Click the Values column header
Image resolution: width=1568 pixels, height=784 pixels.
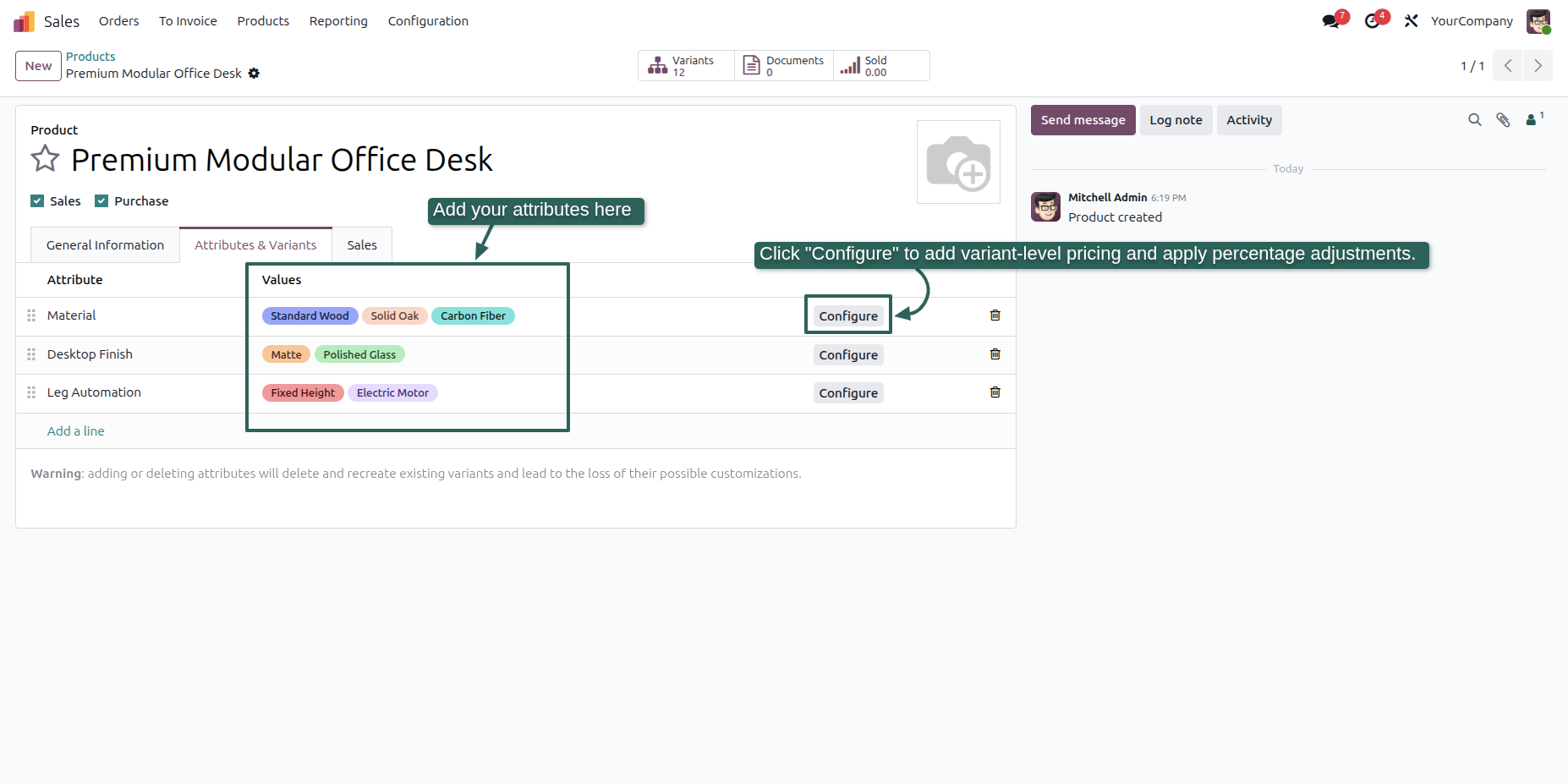282,280
